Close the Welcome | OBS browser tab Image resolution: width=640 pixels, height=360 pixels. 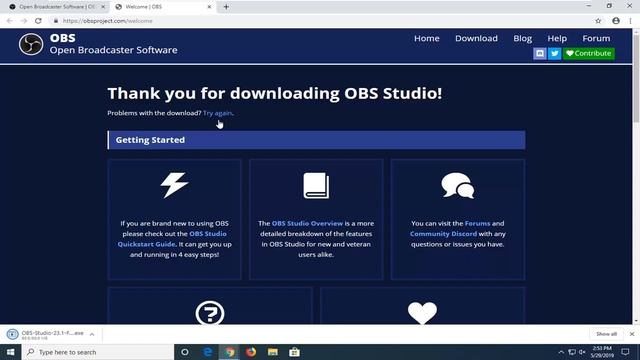tap(209, 7)
